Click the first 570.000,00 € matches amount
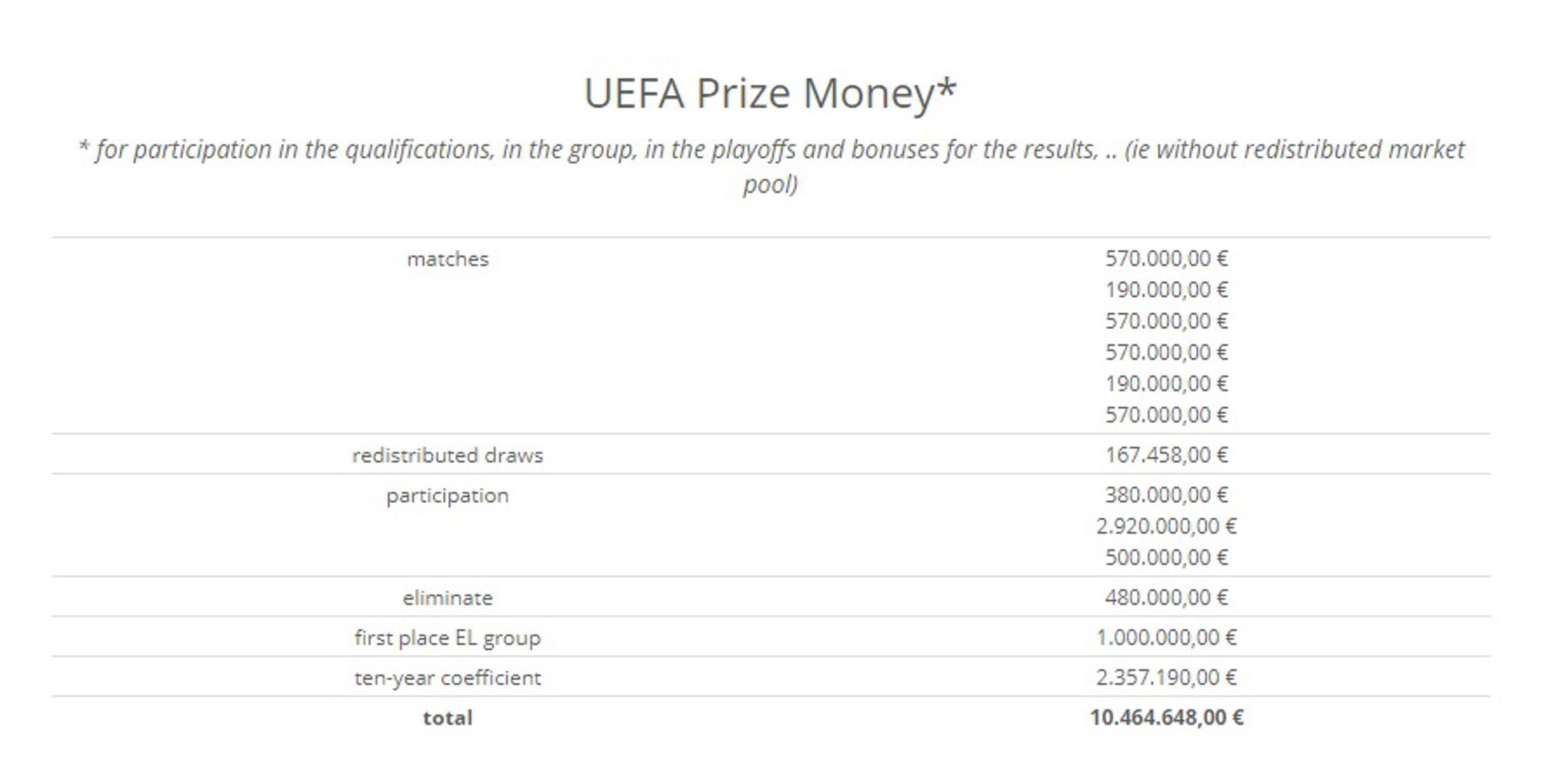This screenshot has width=1553, height=784. [1166, 258]
